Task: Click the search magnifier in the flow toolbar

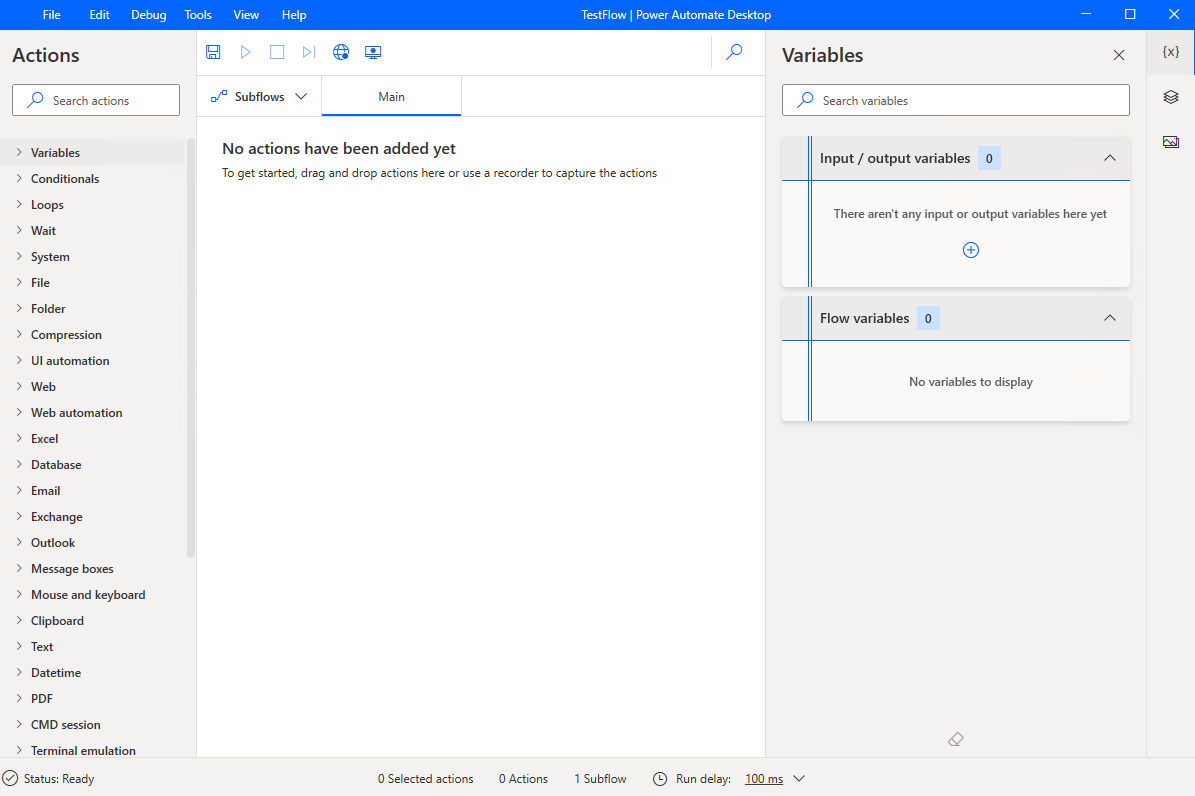Action: click(734, 52)
